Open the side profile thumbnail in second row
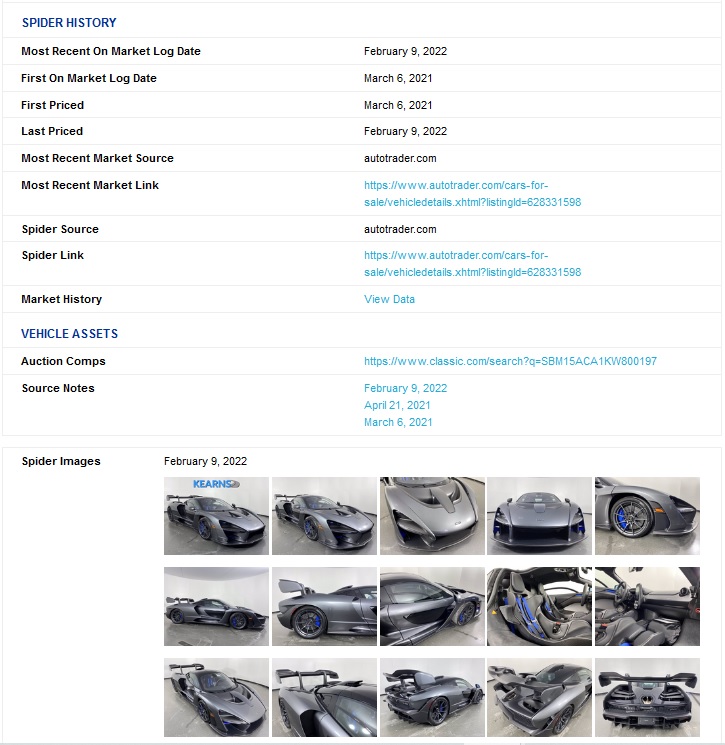The image size is (725, 745). click(216, 606)
